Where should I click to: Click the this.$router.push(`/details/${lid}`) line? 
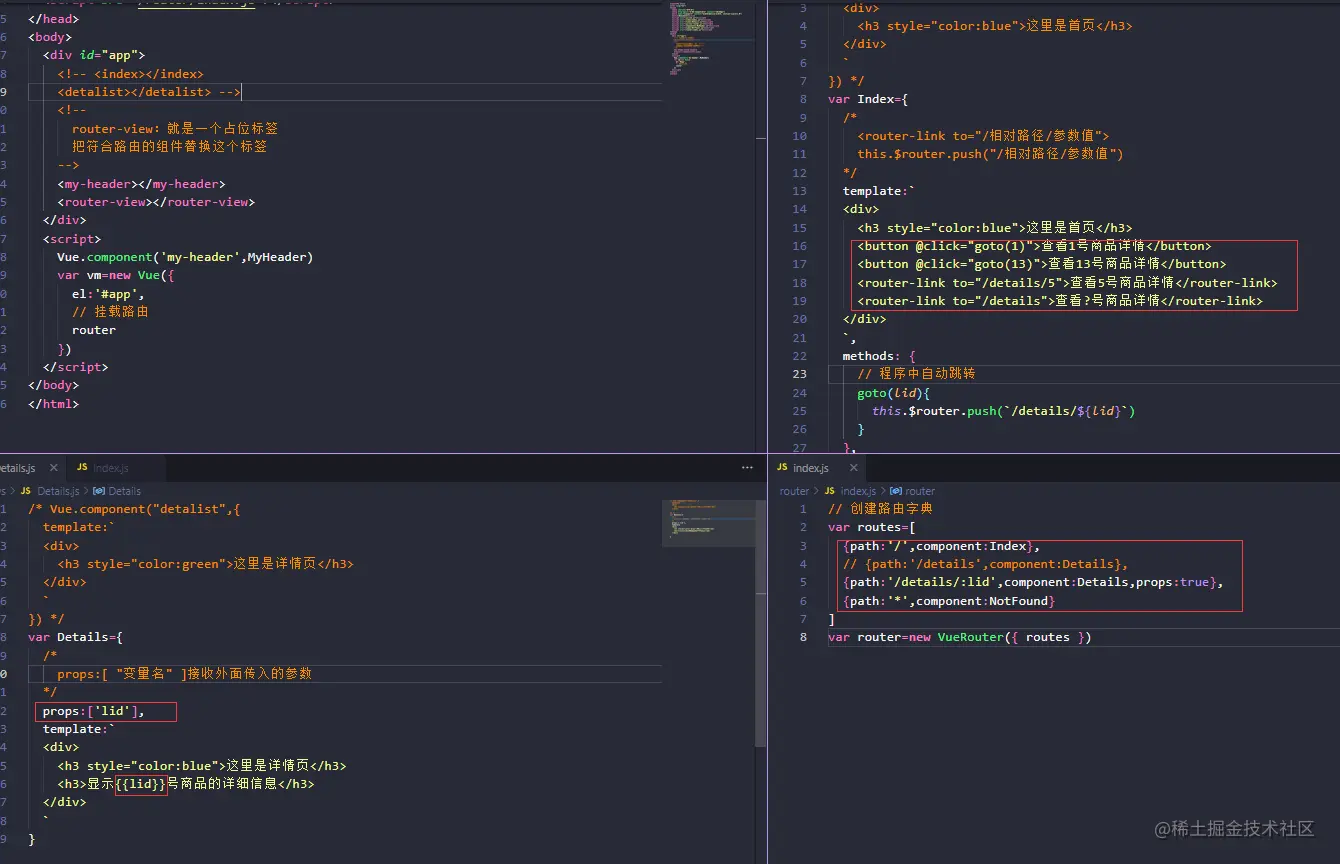click(x=1004, y=411)
